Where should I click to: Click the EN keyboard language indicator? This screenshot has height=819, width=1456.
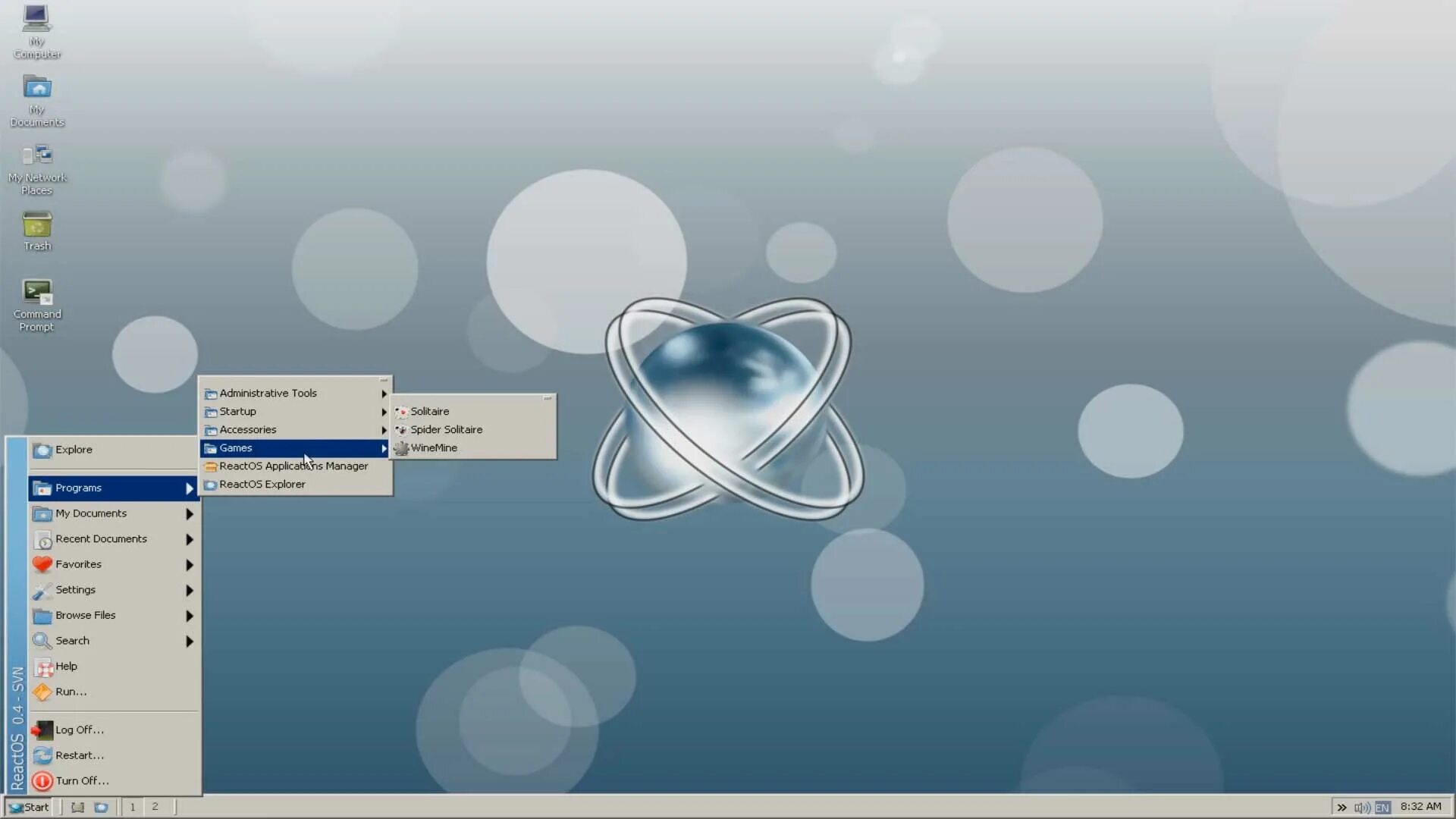(x=1382, y=808)
